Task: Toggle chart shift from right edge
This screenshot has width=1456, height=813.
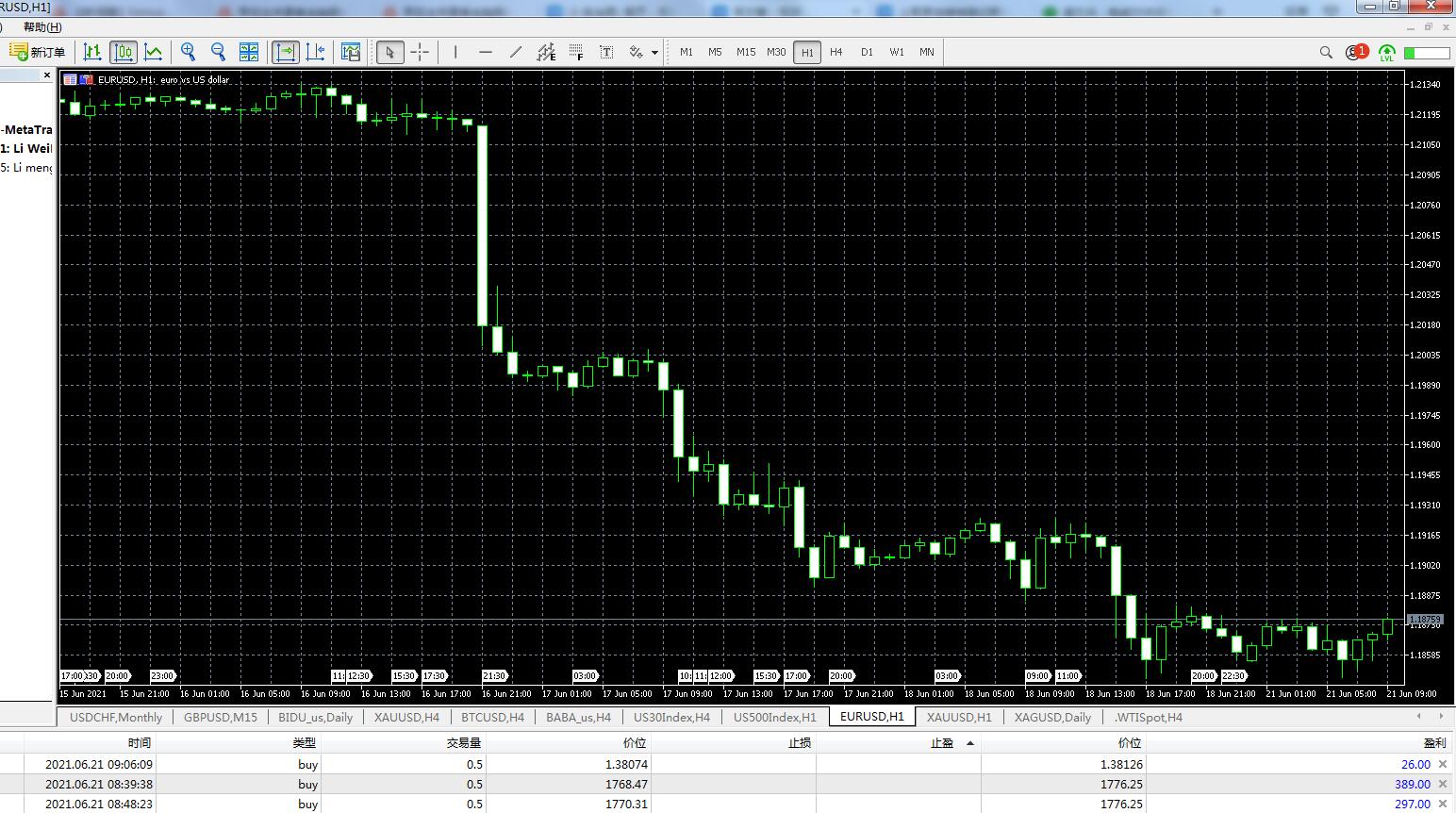Action: [315, 52]
